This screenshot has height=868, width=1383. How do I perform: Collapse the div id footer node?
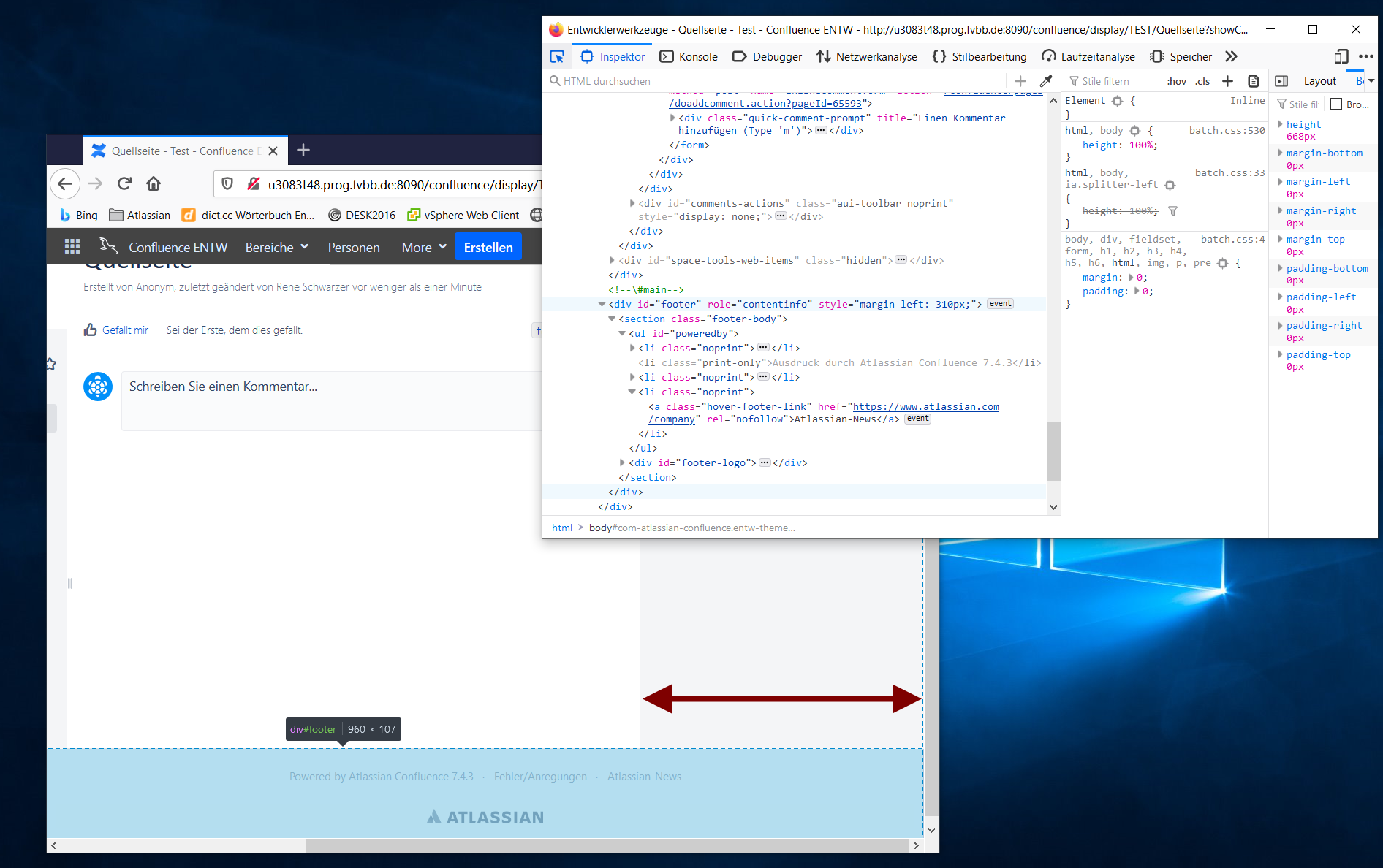602,304
